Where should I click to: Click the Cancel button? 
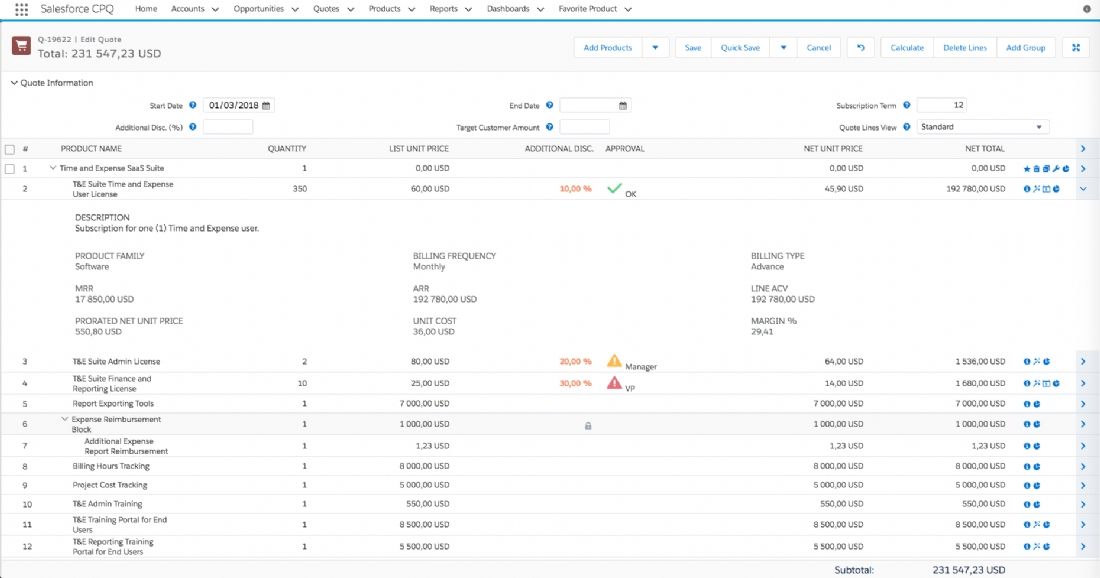tap(819, 48)
